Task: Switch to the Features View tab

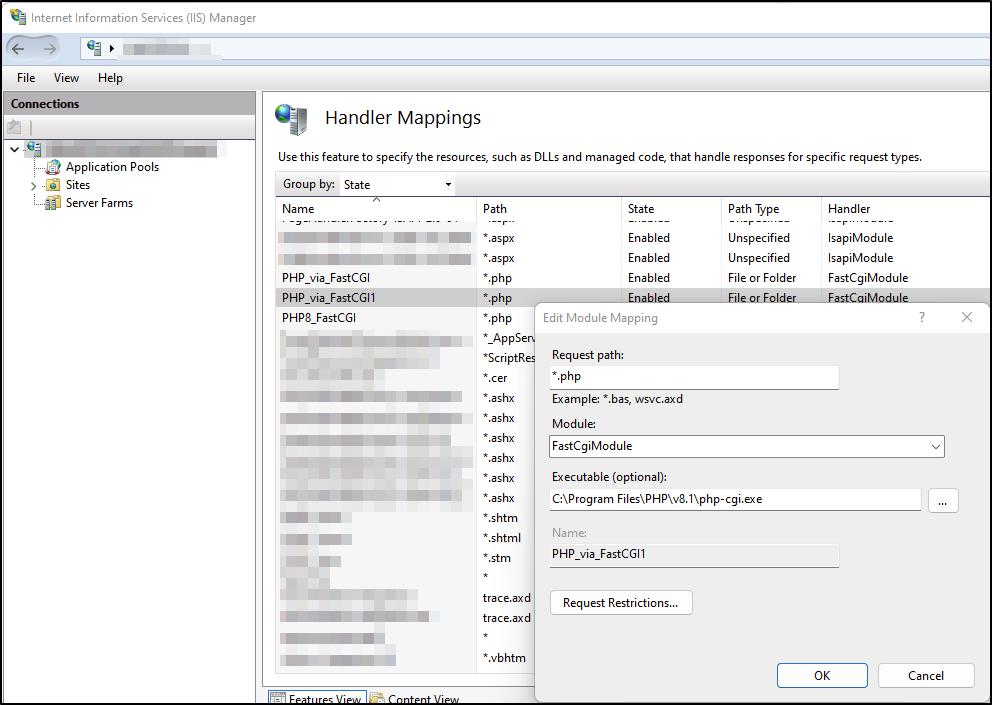Action: [x=317, y=697]
